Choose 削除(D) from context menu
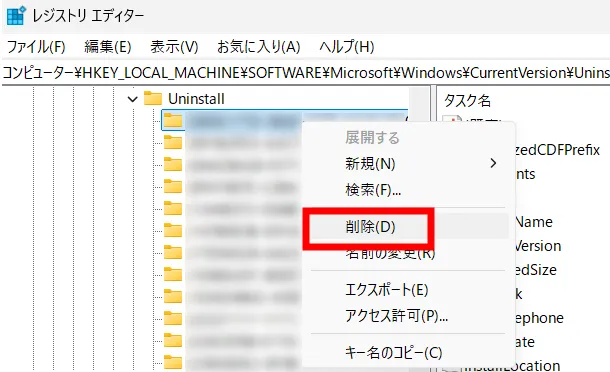610x372 pixels. (x=409, y=226)
